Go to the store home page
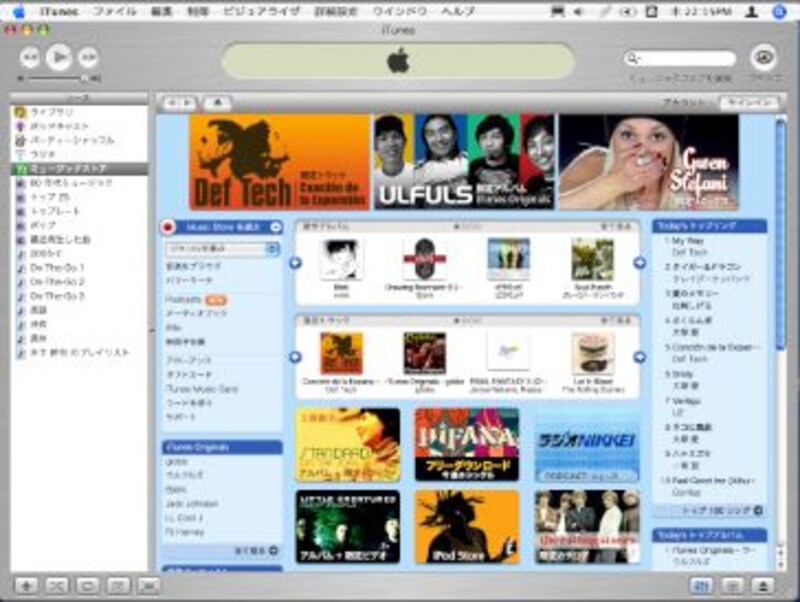800x602 pixels. pyautogui.click(x=217, y=103)
